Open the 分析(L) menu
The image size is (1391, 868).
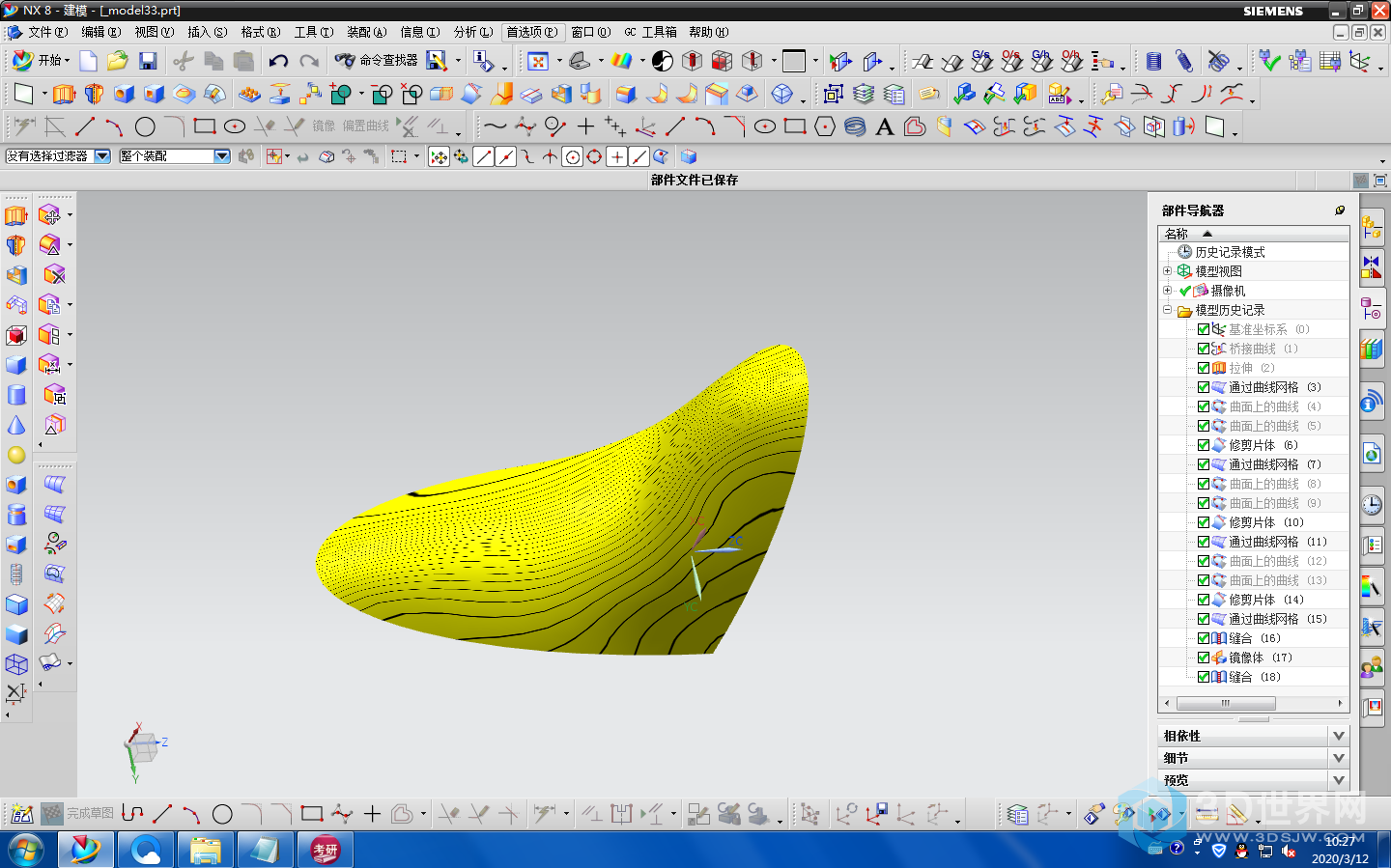pos(473,32)
